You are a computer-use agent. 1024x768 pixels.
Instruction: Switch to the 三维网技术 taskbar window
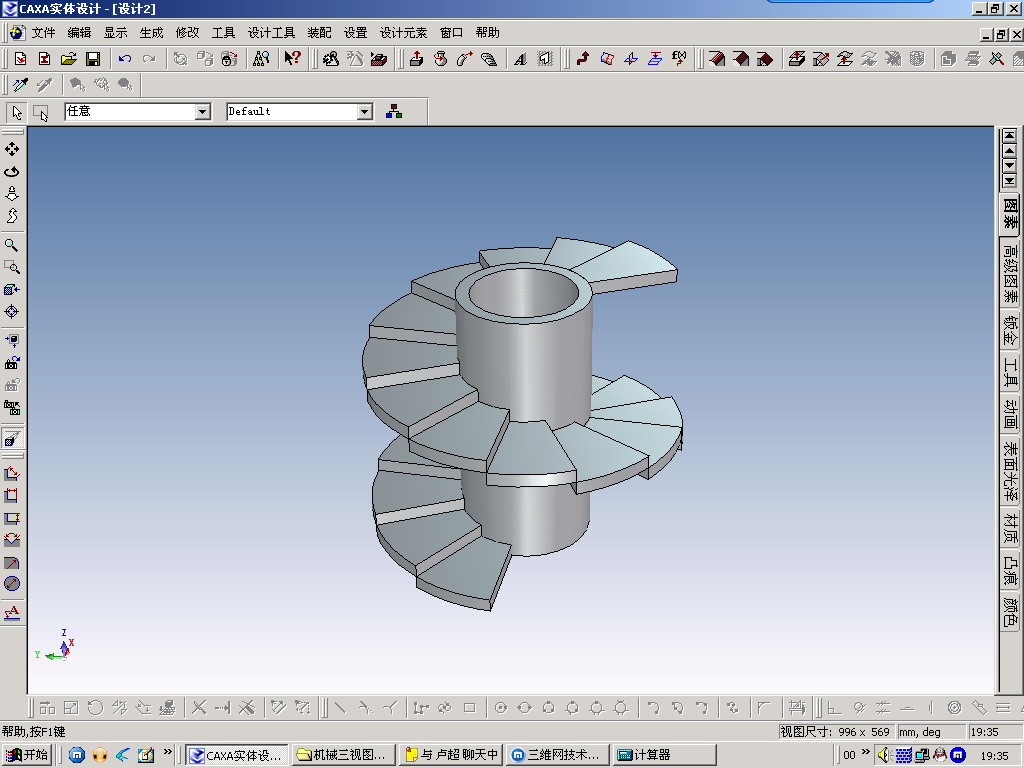point(557,755)
